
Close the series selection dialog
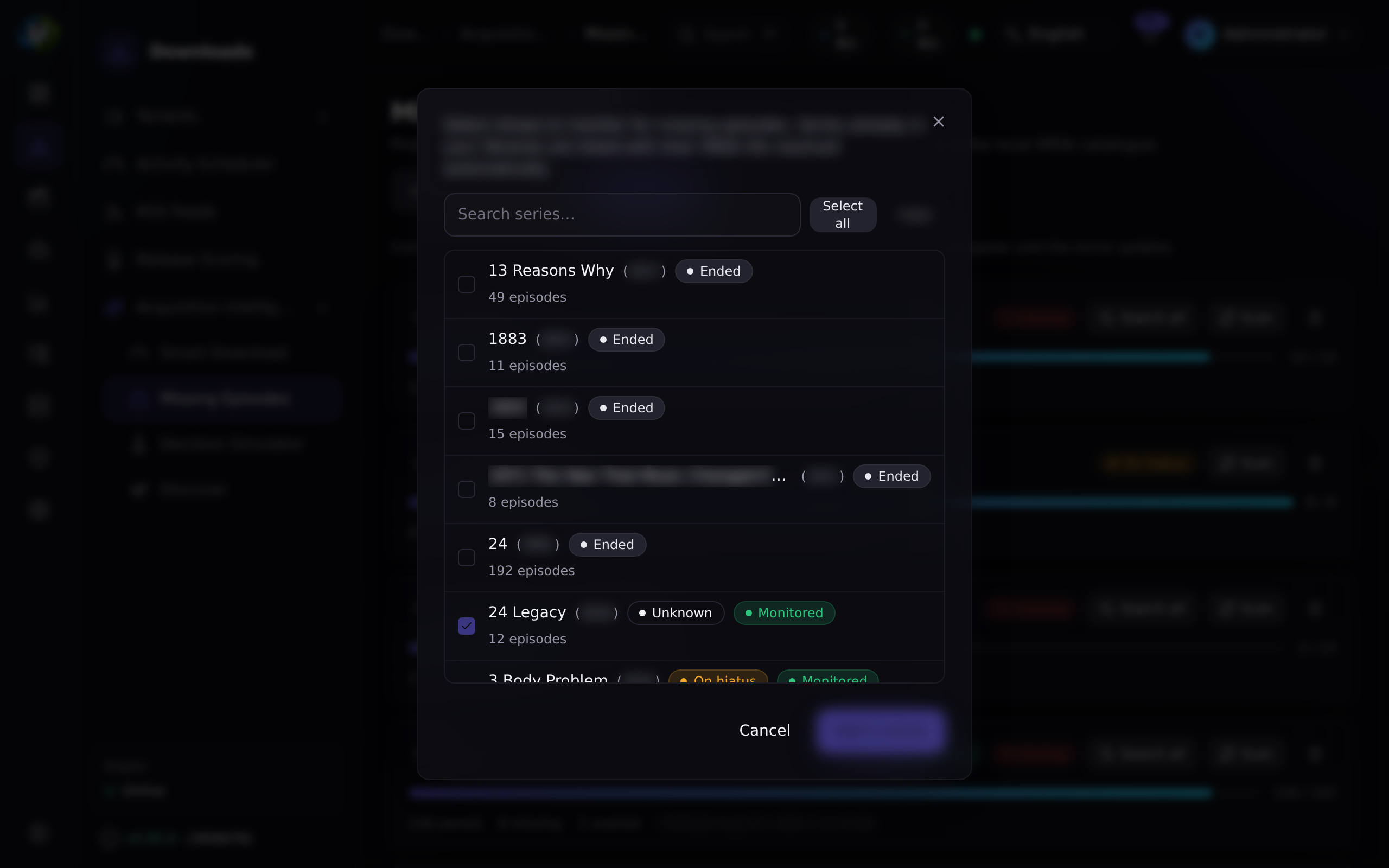[939, 122]
